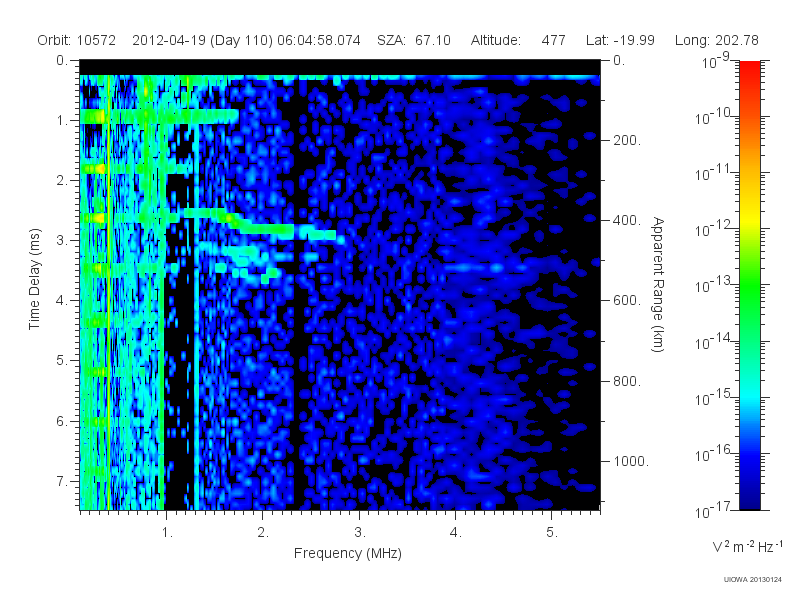Click the time delay tick '1.'

coord(62,121)
